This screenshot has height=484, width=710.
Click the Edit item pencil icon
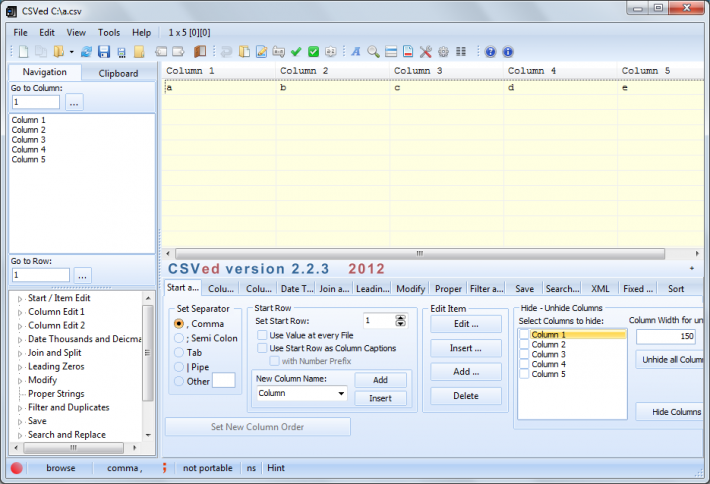(x=261, y=52)
